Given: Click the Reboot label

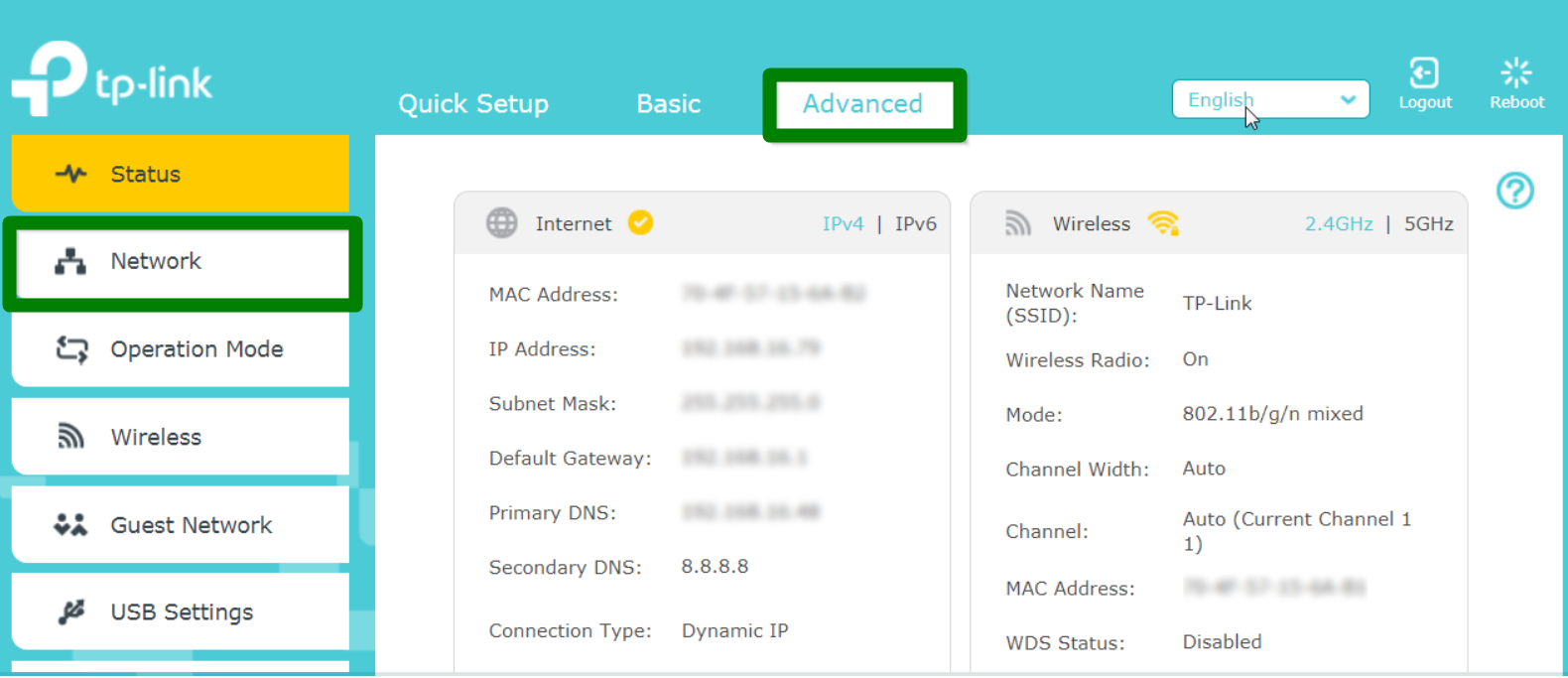Looking at the screenshot, I should click(x=1516, y=102).
